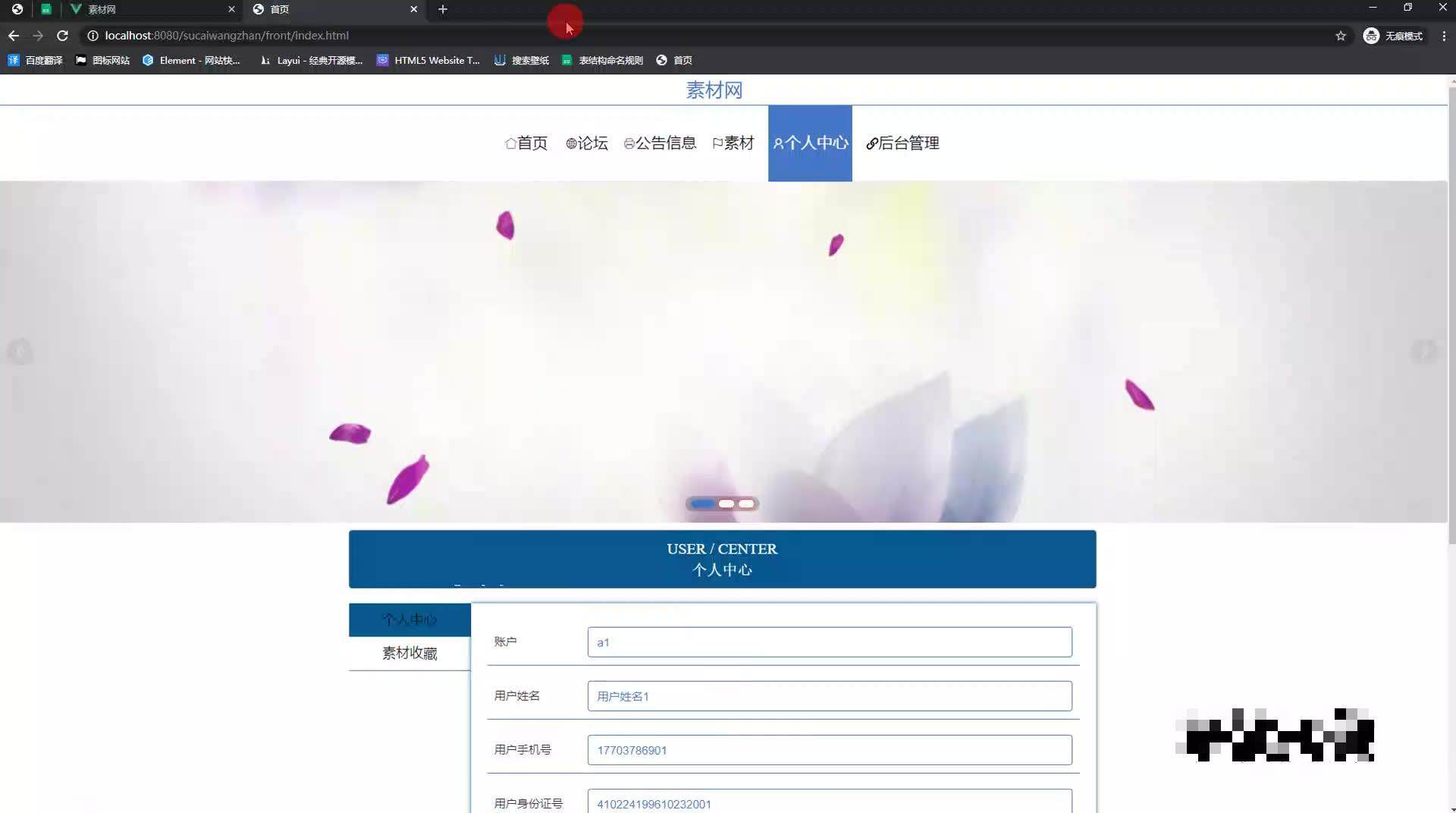The height and width of the screenshot is (813, 1456).
Task: Select the second carousel indicator dot
Action: [726, 504]
